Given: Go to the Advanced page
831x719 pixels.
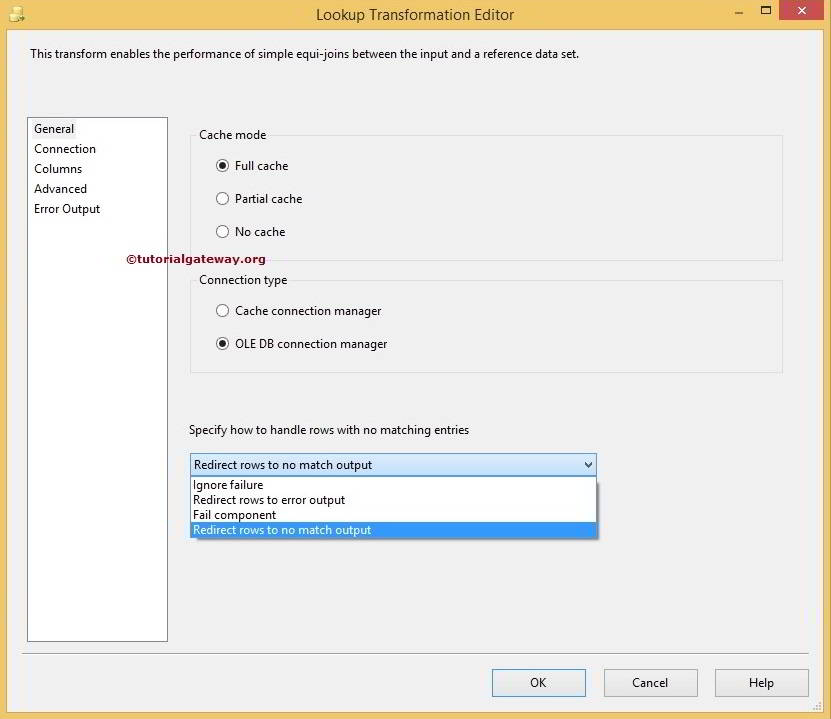Looking at the screenshot, I should point(60,188).
